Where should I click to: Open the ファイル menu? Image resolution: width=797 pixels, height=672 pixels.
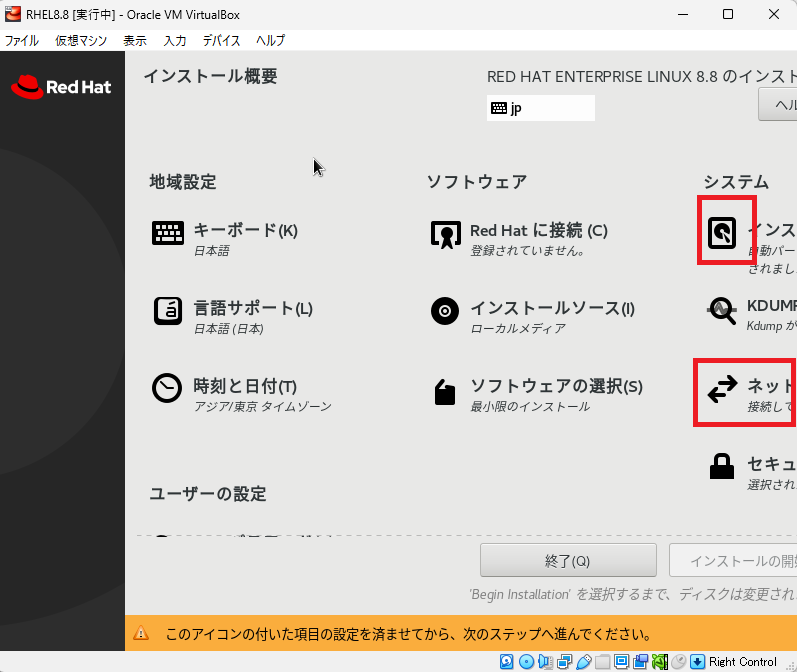22,41
